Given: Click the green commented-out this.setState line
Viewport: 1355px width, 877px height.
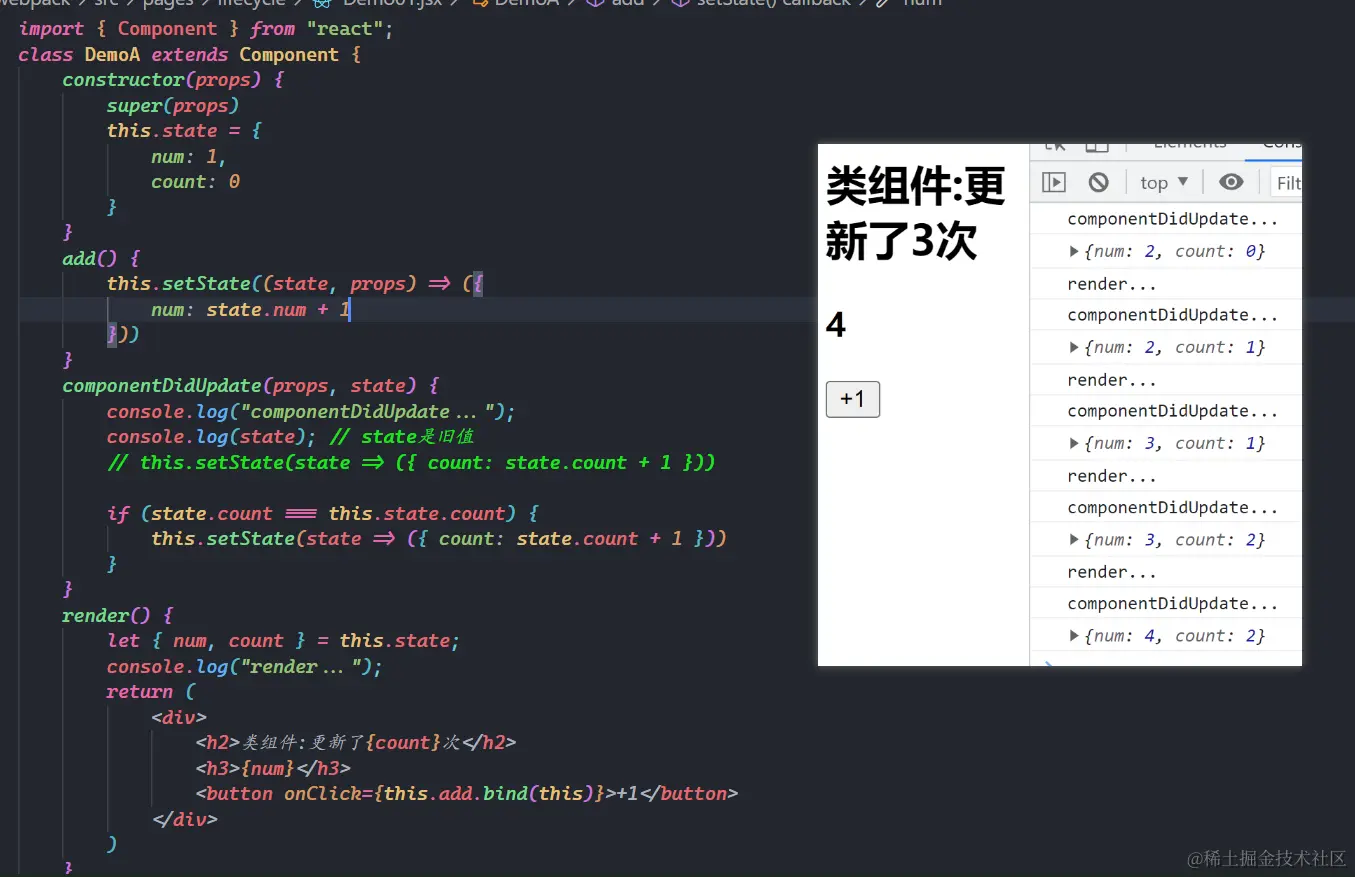Looking at the screenshot, I should pos(411,463).
